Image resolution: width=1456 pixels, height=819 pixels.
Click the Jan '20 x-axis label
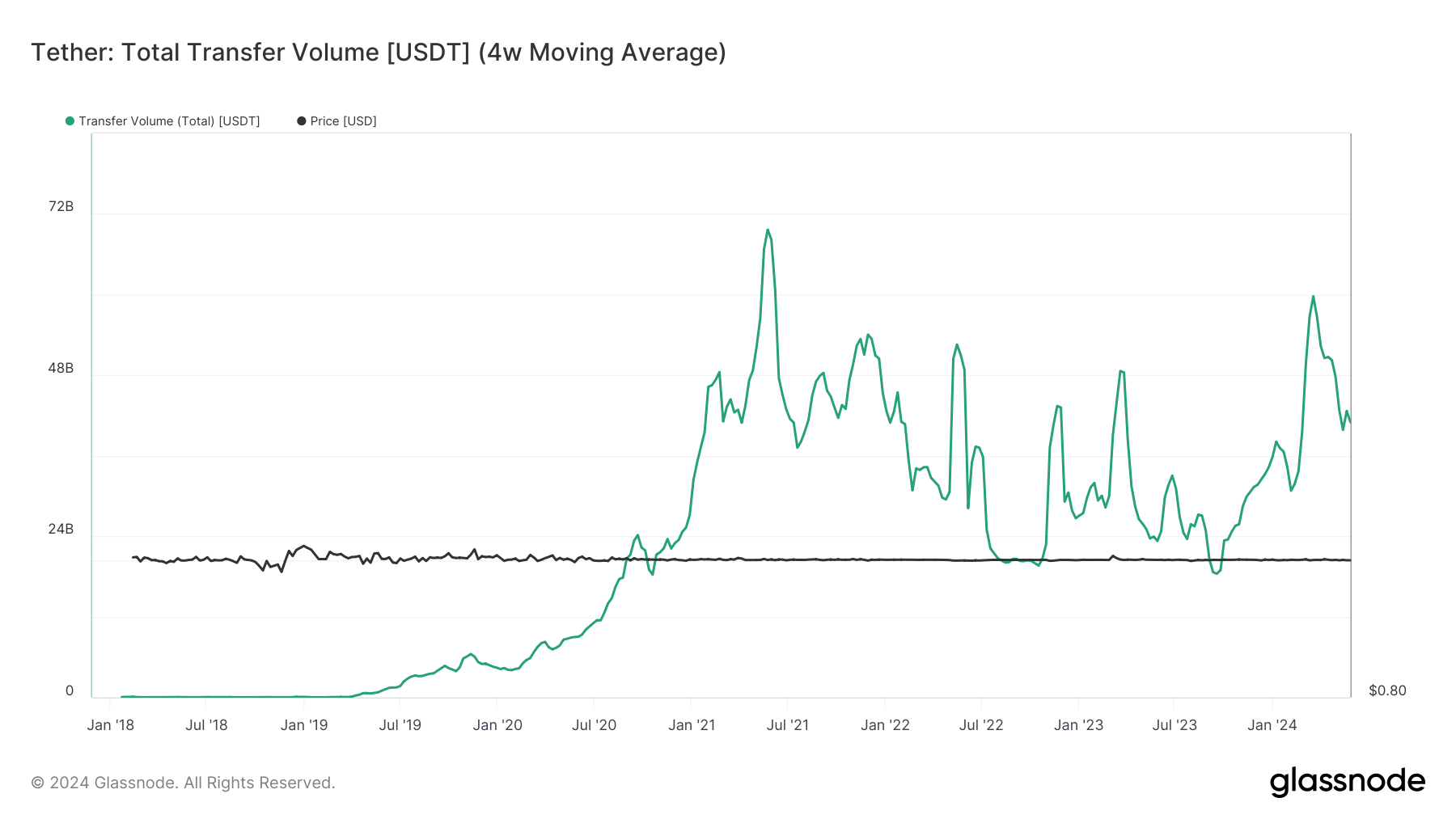(497, 725)
